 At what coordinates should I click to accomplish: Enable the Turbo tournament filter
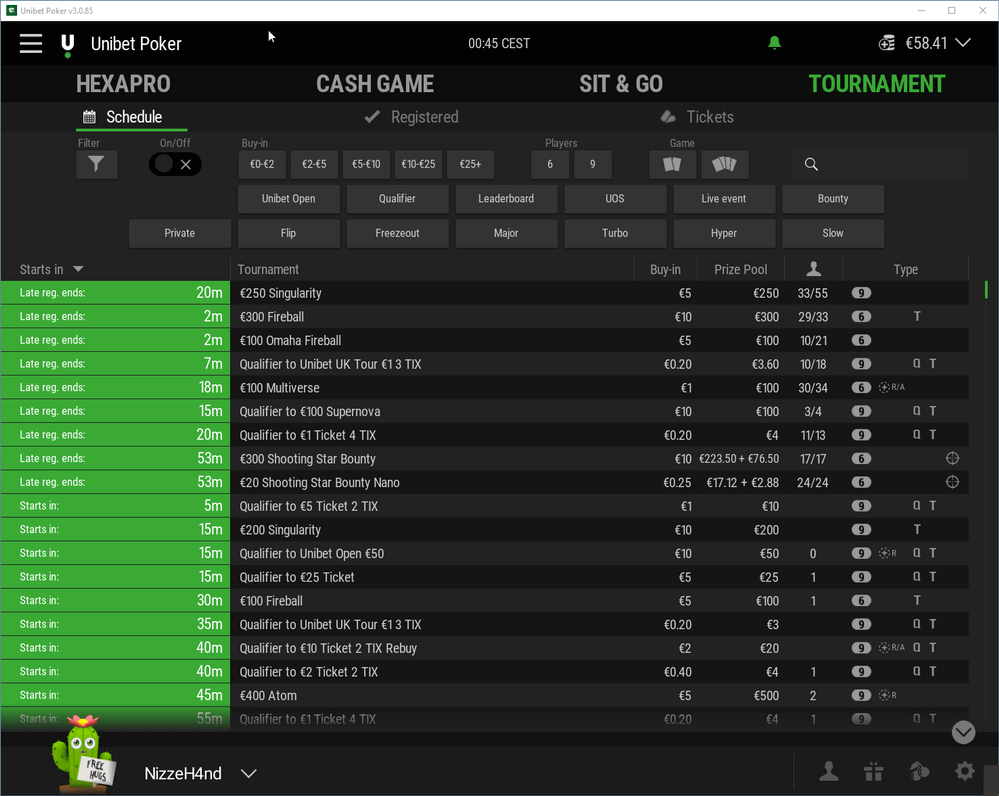(615, 233)
